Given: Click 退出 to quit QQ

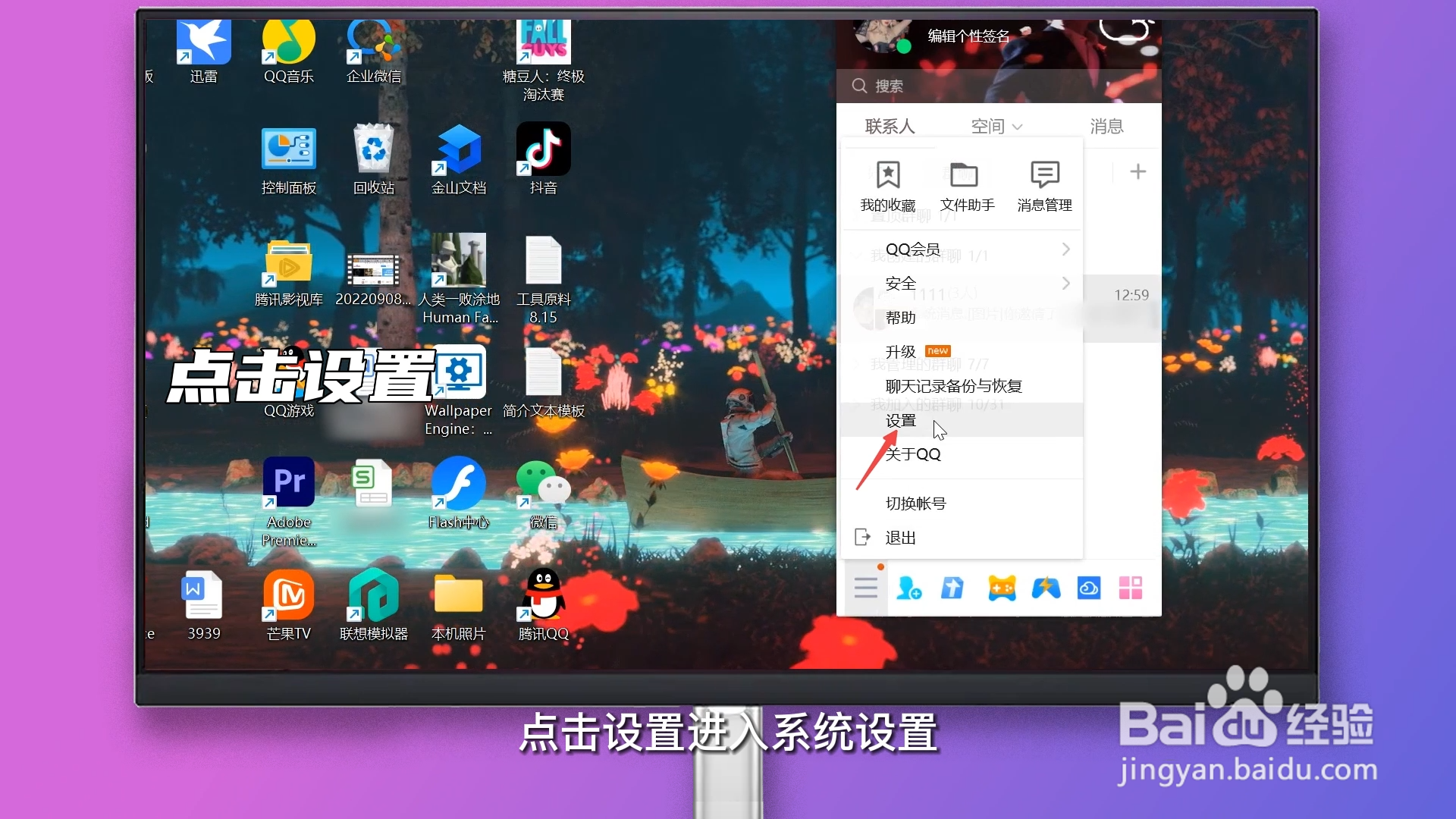Looking at the screenshot, I should point(962,538).
